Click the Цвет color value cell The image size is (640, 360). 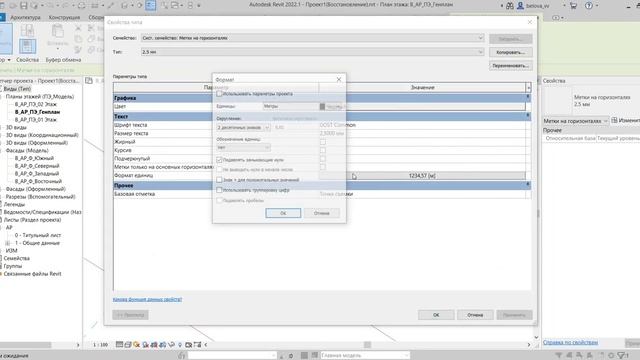422,107
